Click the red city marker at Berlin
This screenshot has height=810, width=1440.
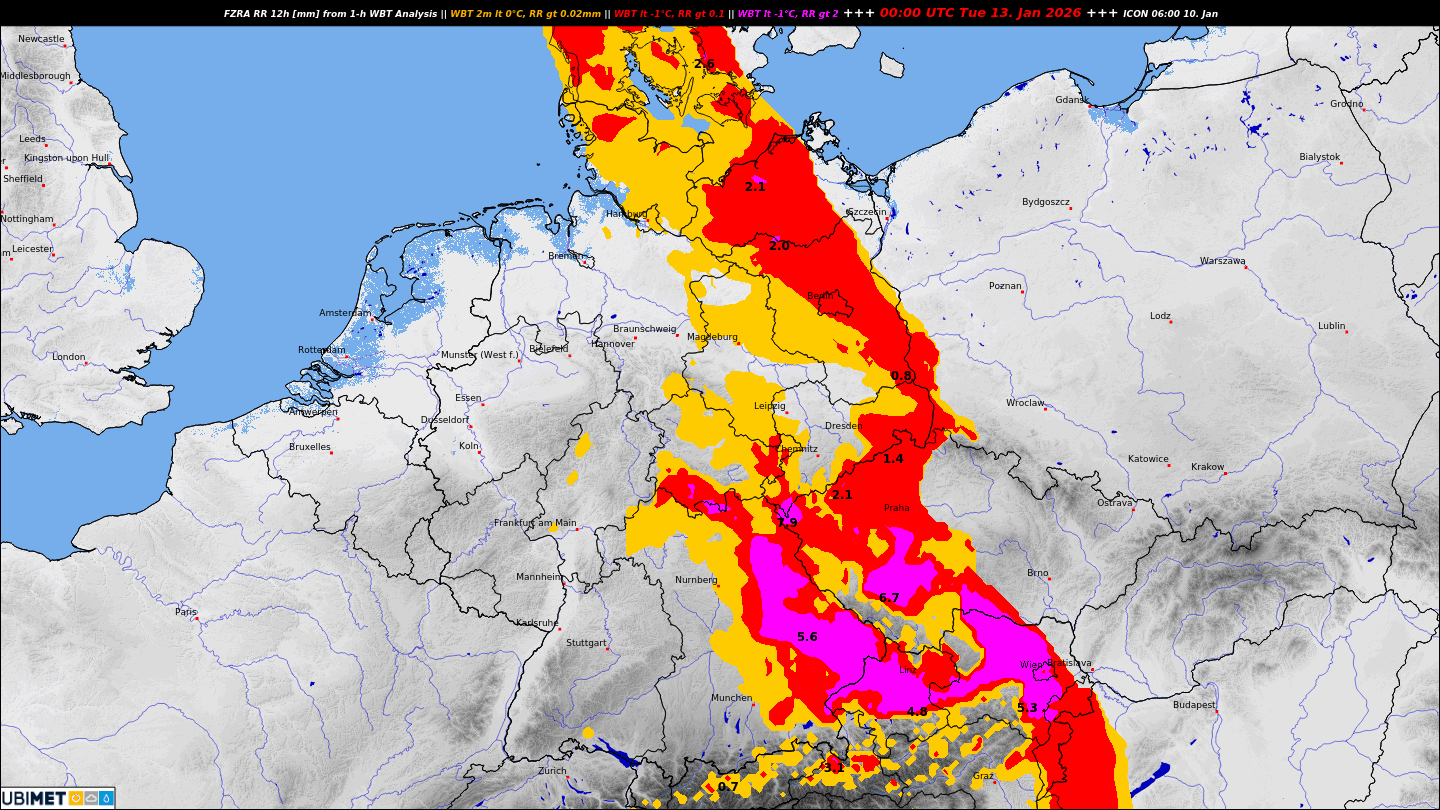tap(838, 300)
